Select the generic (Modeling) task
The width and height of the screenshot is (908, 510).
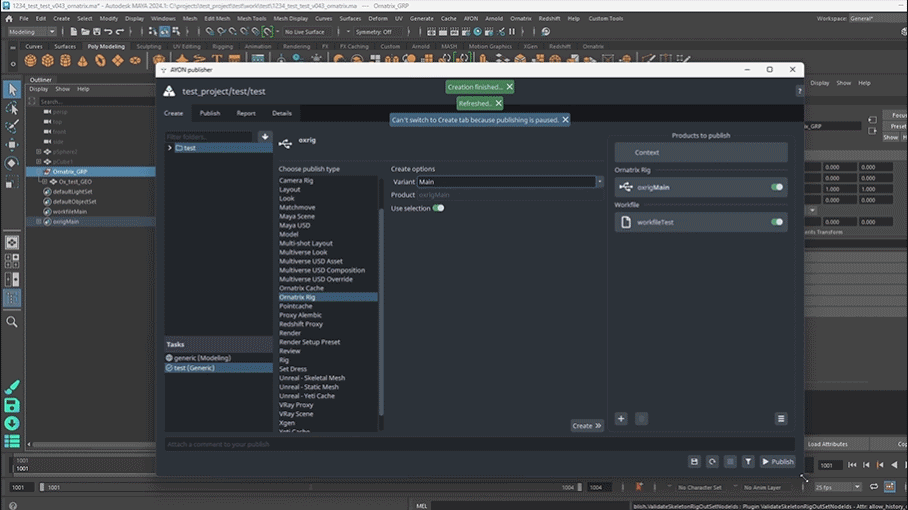tap(218, 358)
